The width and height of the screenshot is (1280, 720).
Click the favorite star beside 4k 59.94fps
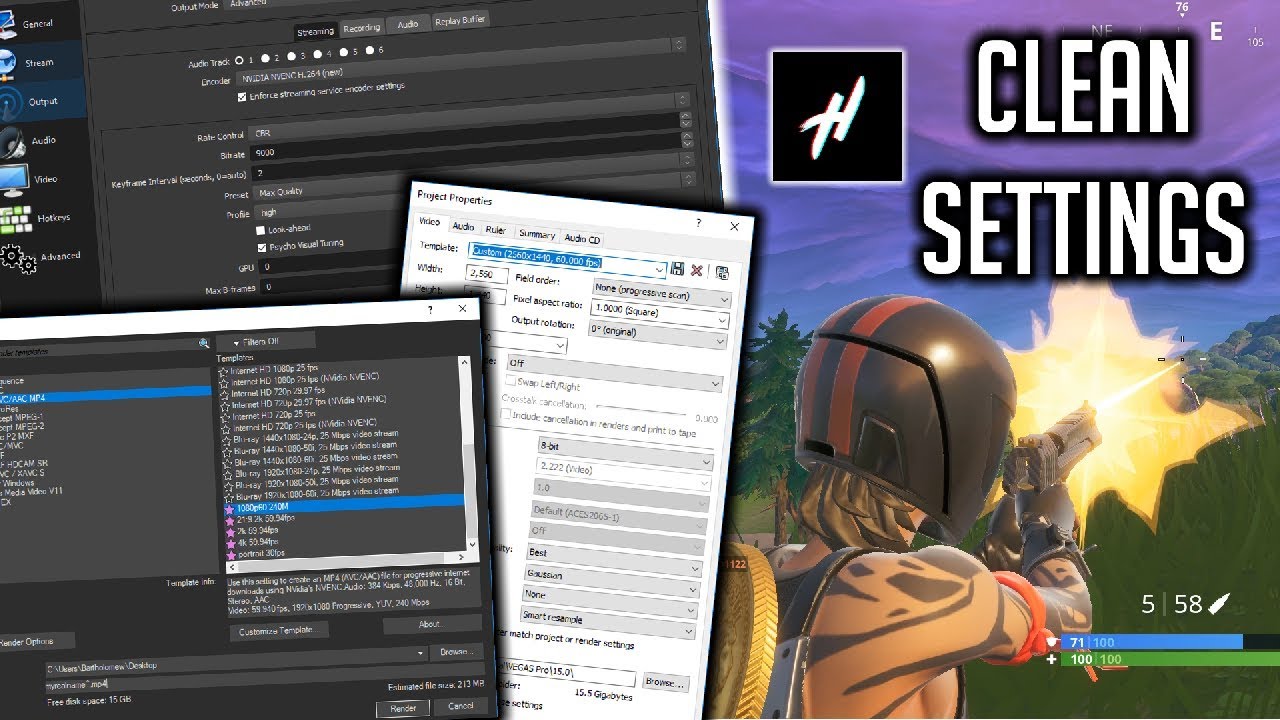tap(231, 542)
